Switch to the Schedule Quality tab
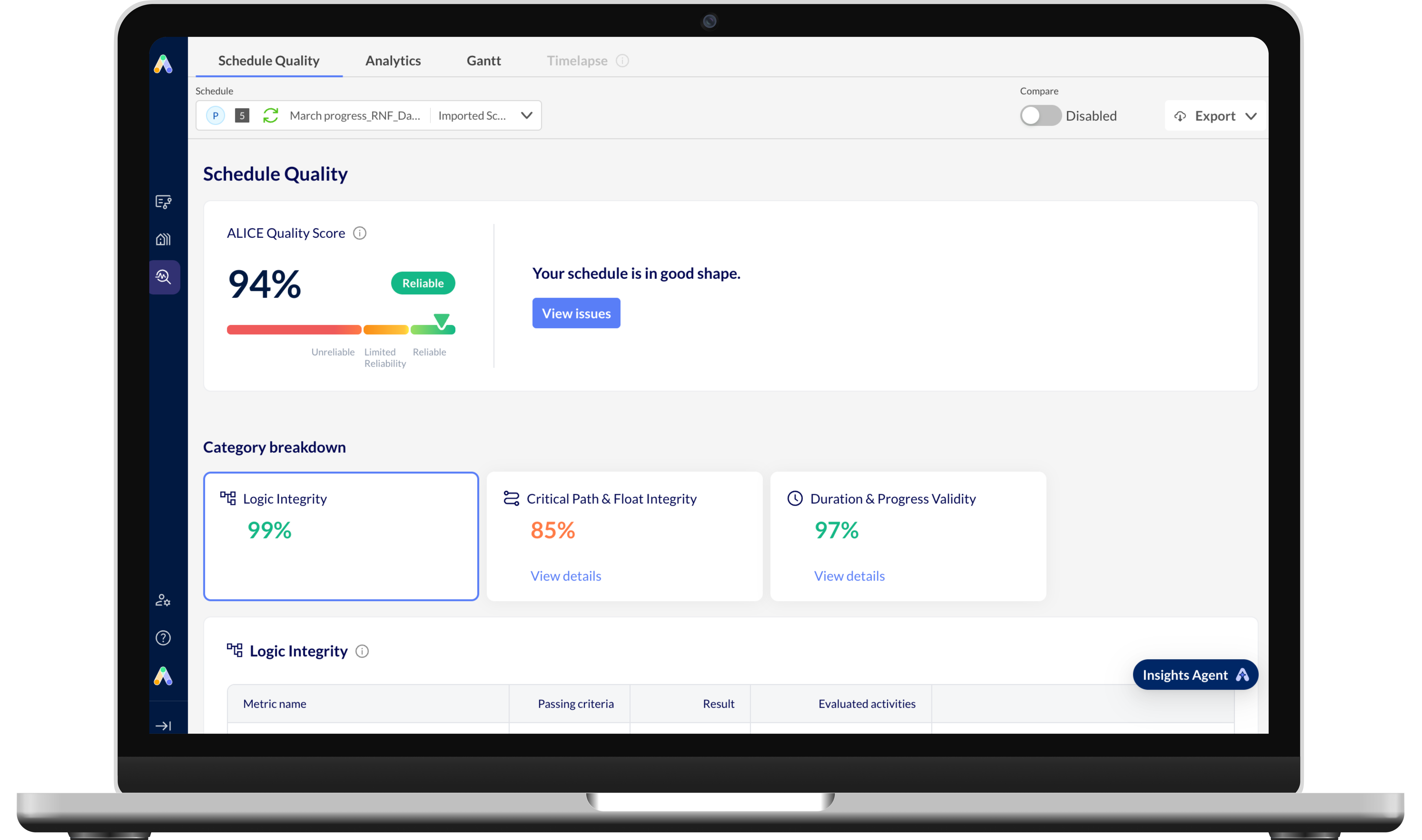 (x=269, y=61)
